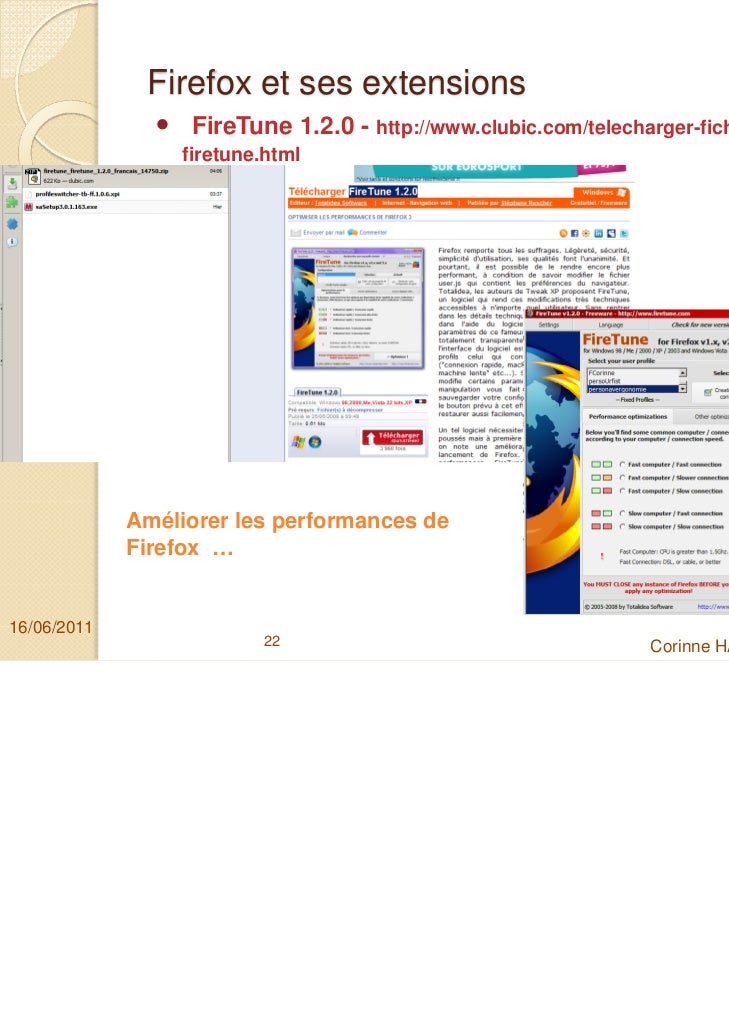Click the Commenter link
This screenshot has width=729, height=1030.
coord(373,233)
